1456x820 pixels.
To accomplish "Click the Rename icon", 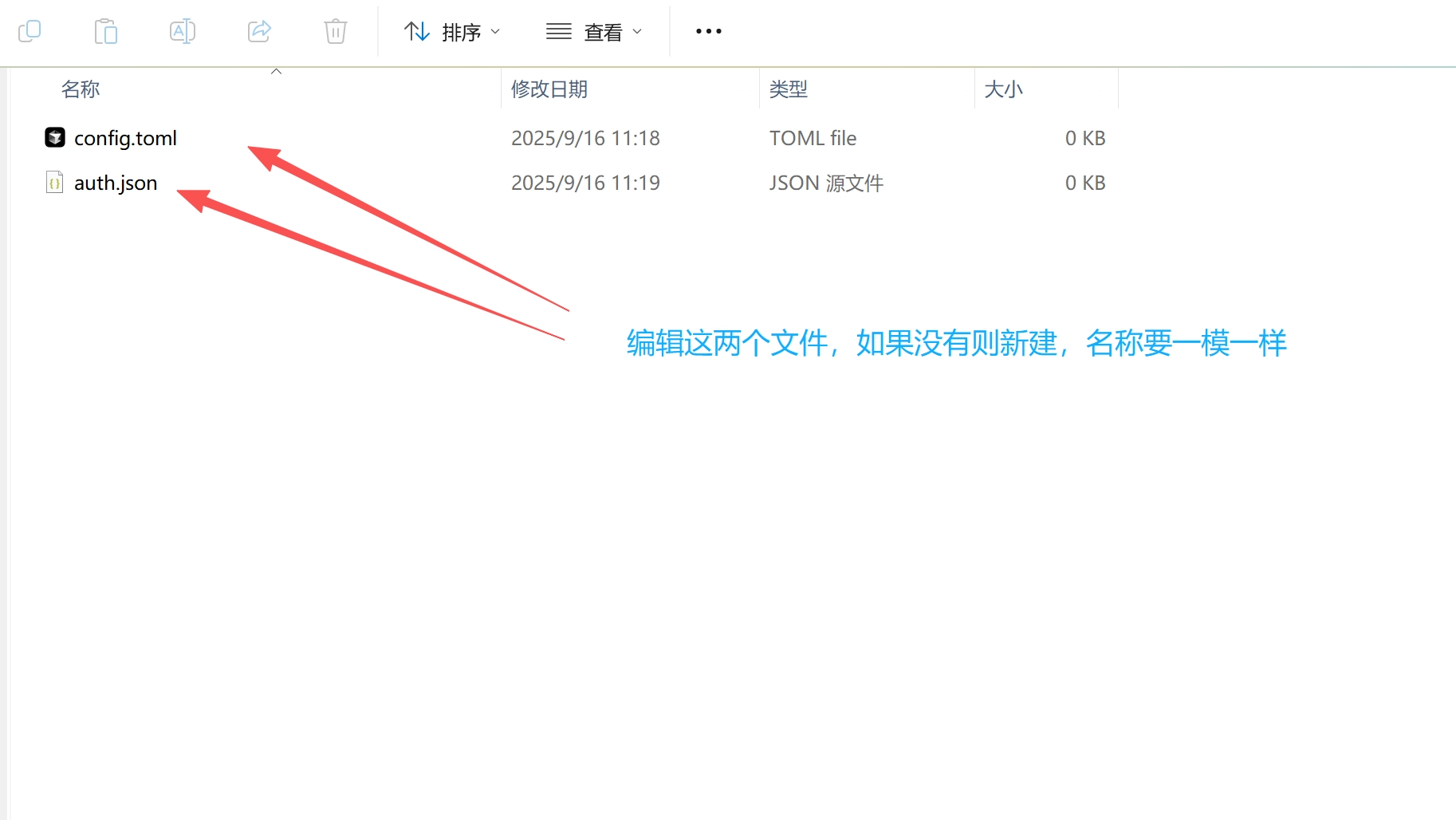I will (x=182, y=31).
